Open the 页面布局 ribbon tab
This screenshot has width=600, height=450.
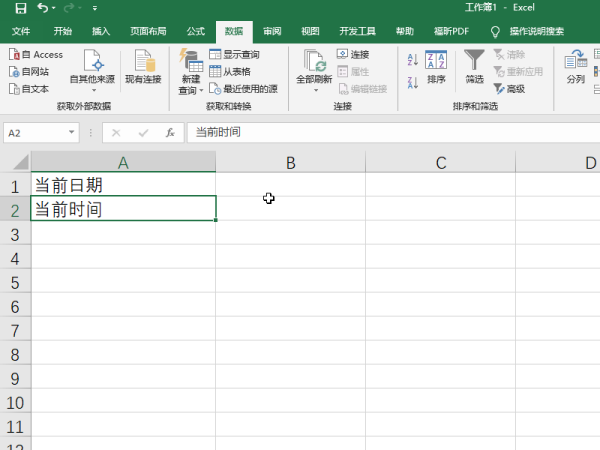coord(148,31)
